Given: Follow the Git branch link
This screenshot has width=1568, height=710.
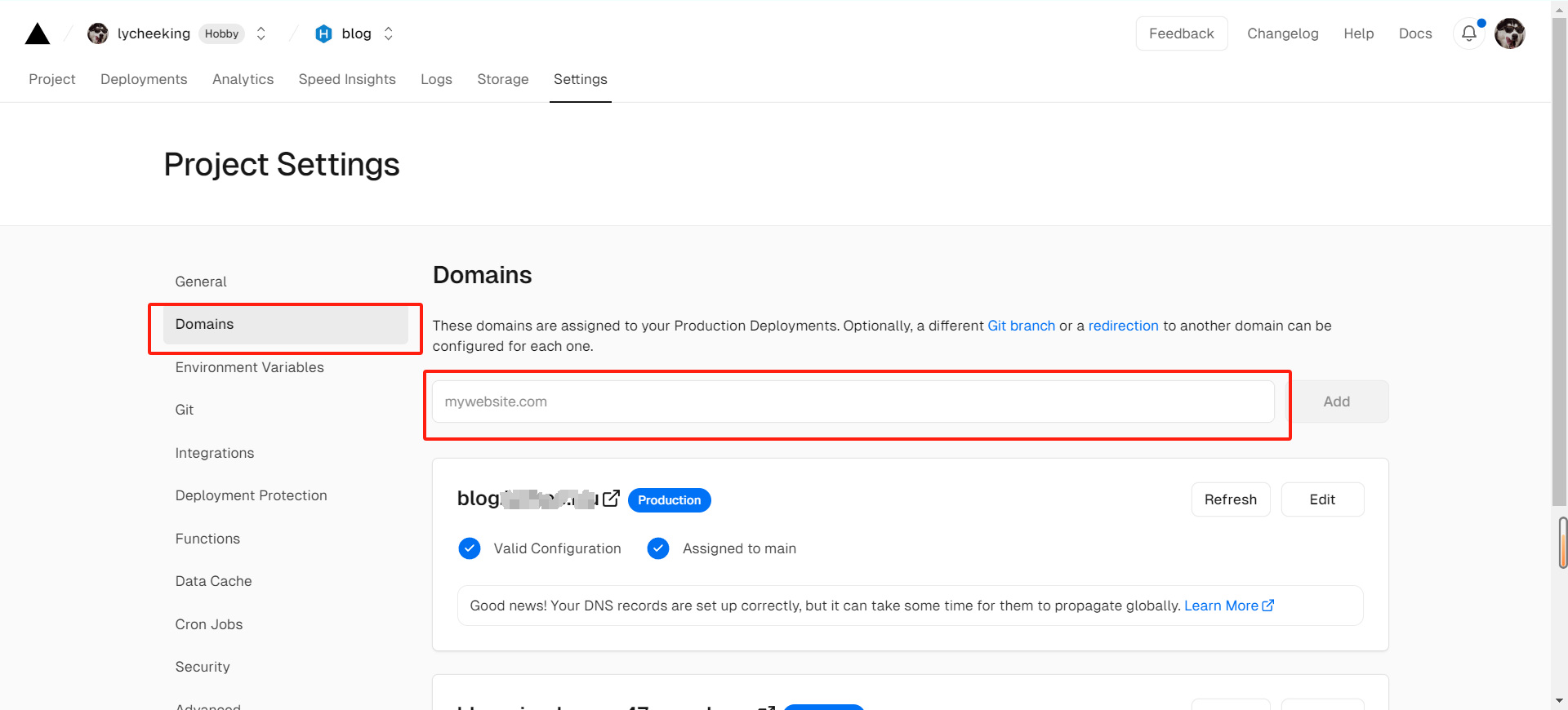Looking at the screenshot, I should pos(1021,326).
